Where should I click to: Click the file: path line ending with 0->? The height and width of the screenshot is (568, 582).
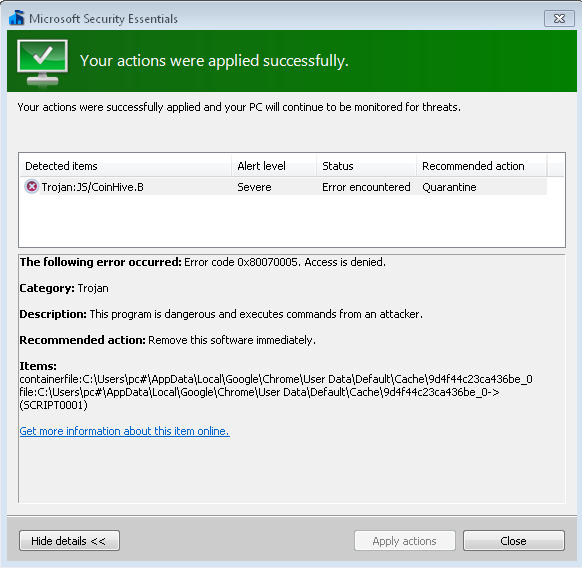[x=259, y=392]
